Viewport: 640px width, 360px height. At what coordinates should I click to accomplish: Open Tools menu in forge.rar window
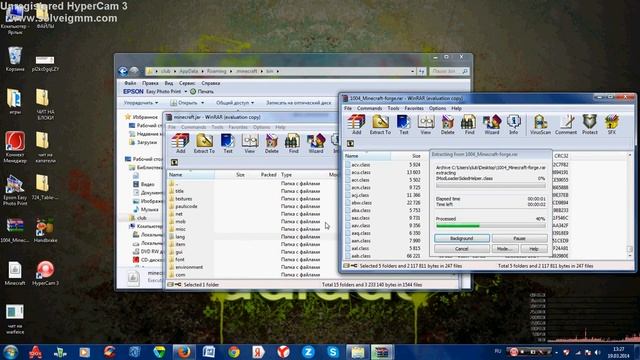coord(393,109)
